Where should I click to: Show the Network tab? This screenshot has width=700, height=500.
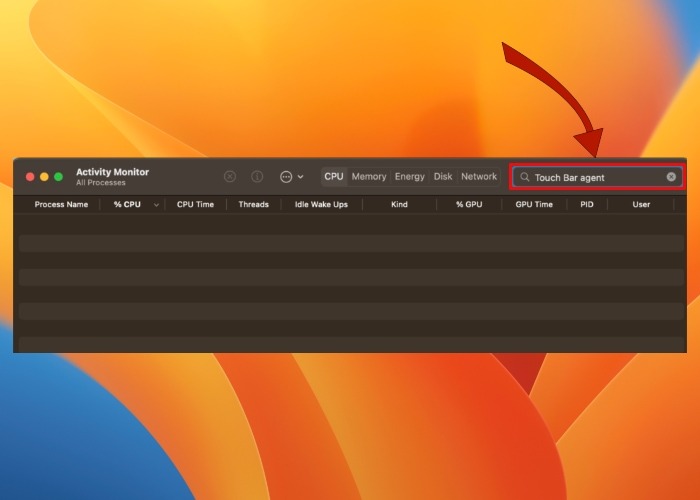pos(479,177)
